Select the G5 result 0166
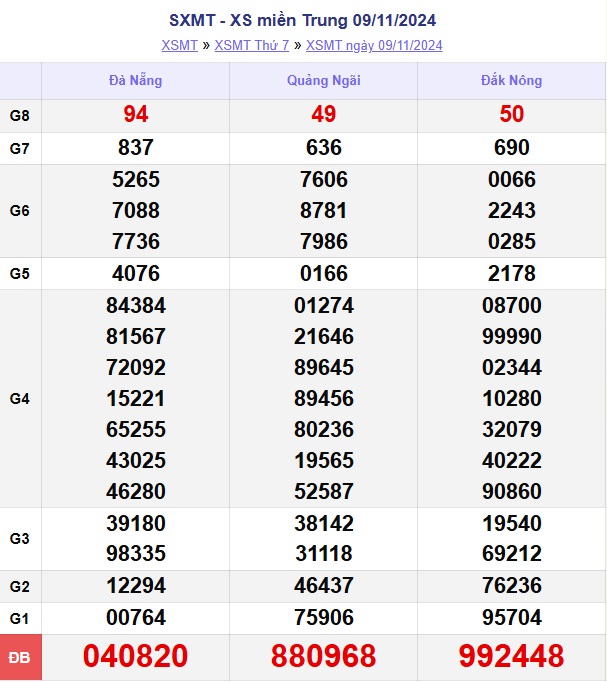Screen dimensions: 607x682 point(323,273)
